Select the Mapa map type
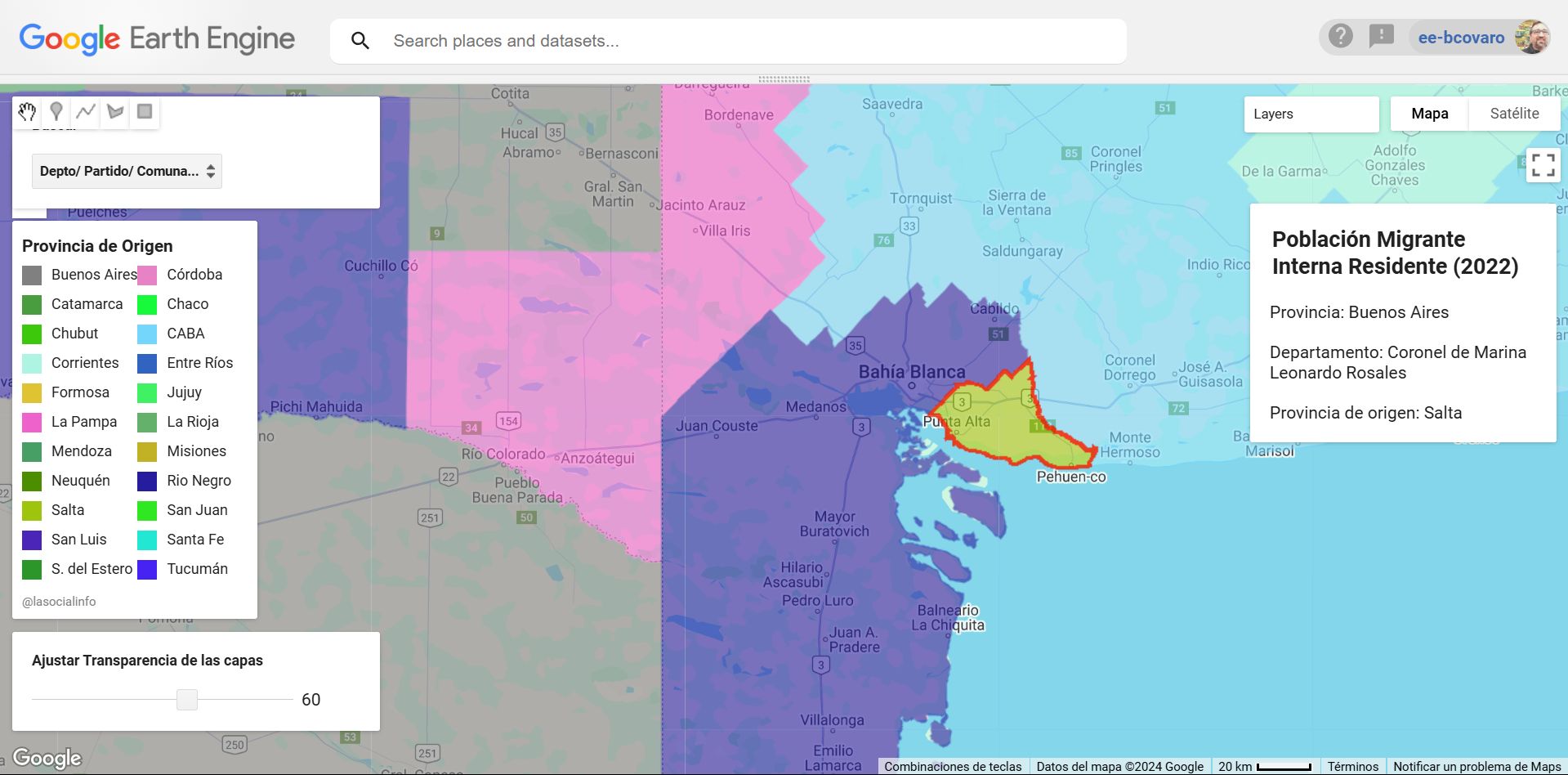 pos(1429,114)
